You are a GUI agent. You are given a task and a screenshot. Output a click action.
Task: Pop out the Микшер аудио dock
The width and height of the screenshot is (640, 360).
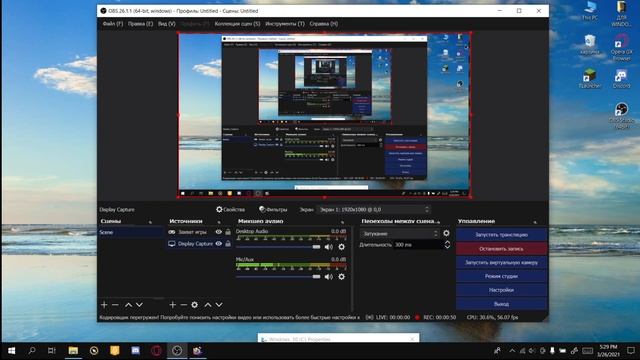click(342, 222)
